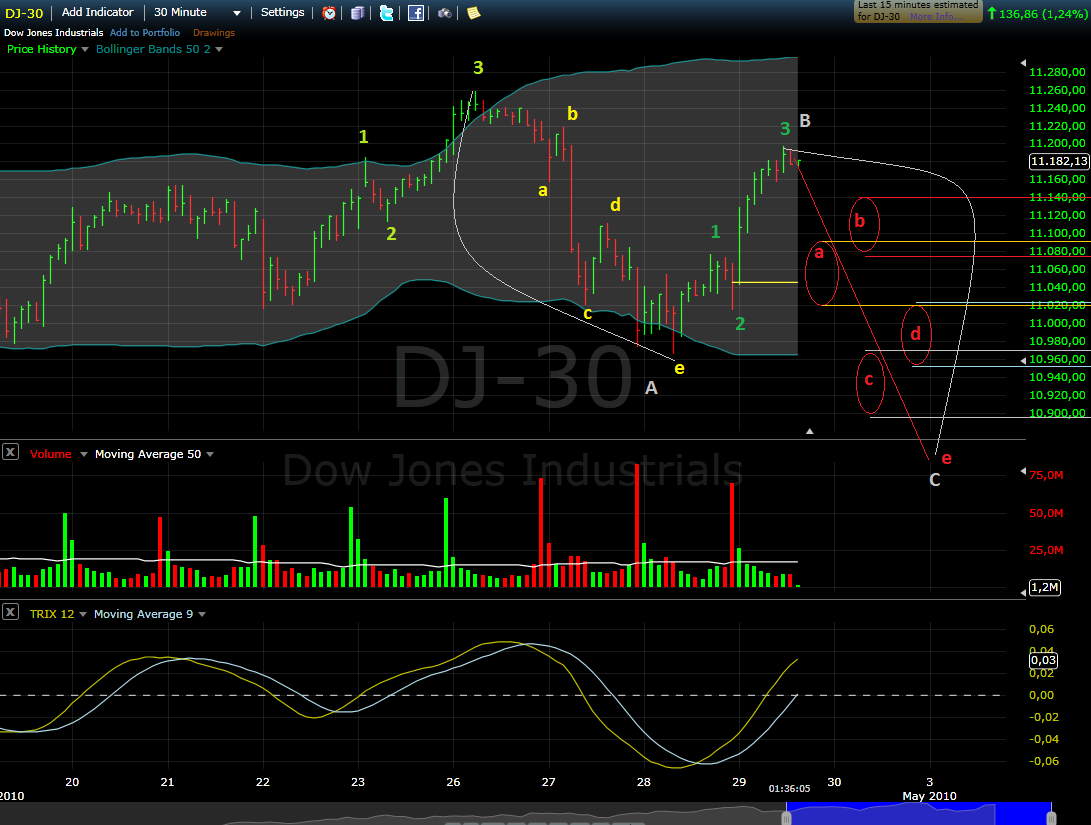
Task: Click the May 2010 label on the time axis
Action: tap(929, 796)
